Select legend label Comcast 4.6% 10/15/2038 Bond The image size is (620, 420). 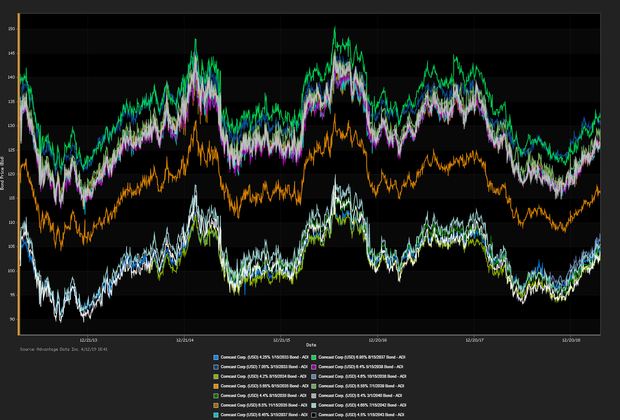(x=362, y=376)
